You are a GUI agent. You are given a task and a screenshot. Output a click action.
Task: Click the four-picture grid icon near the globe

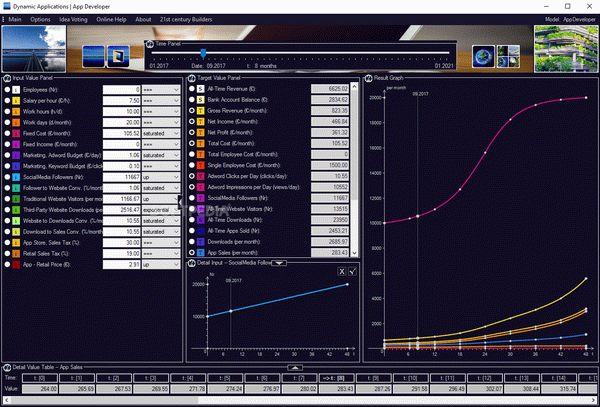tap(508, 57)
